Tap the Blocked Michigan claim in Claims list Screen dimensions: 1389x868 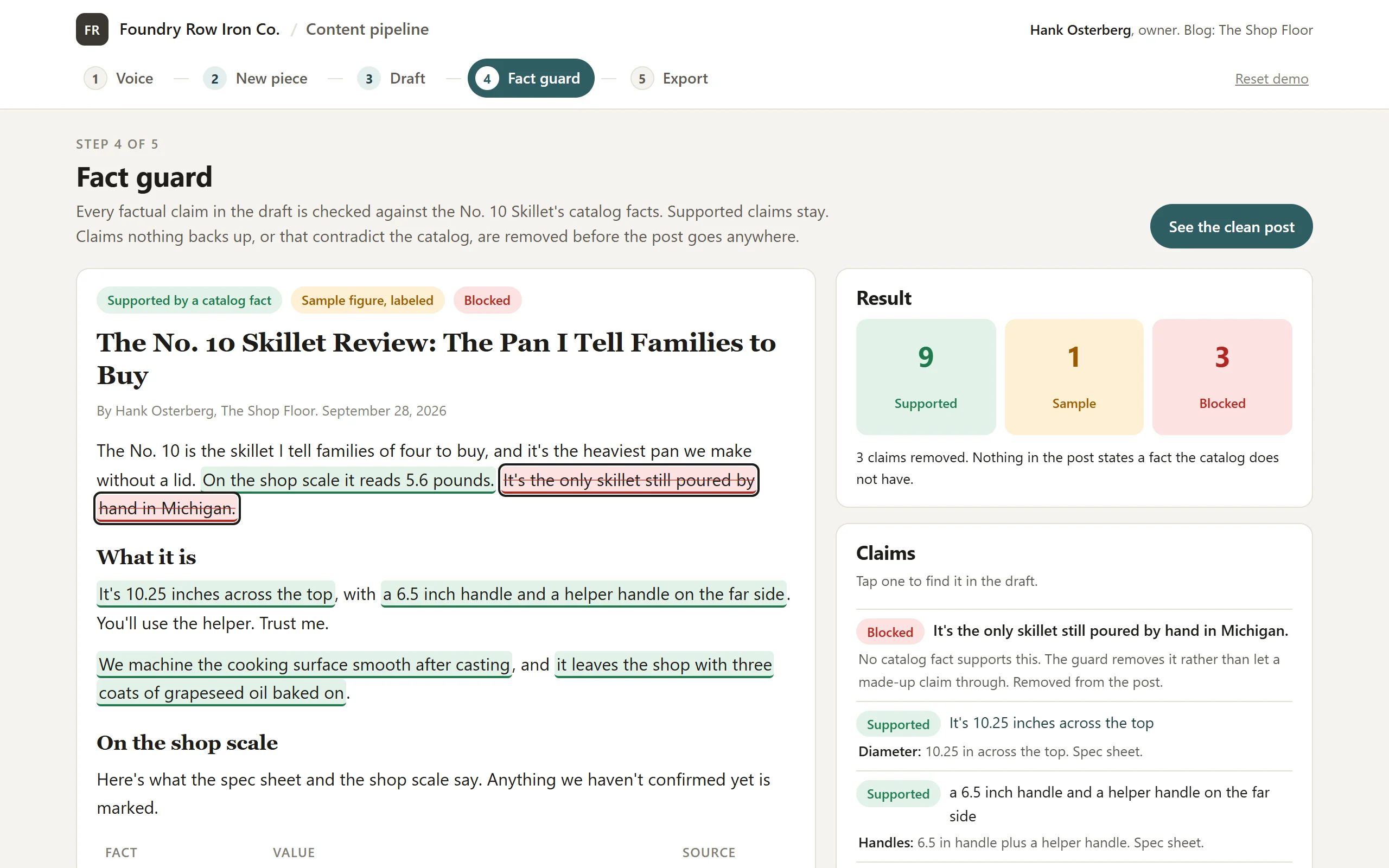click(x=1074, y=655)
